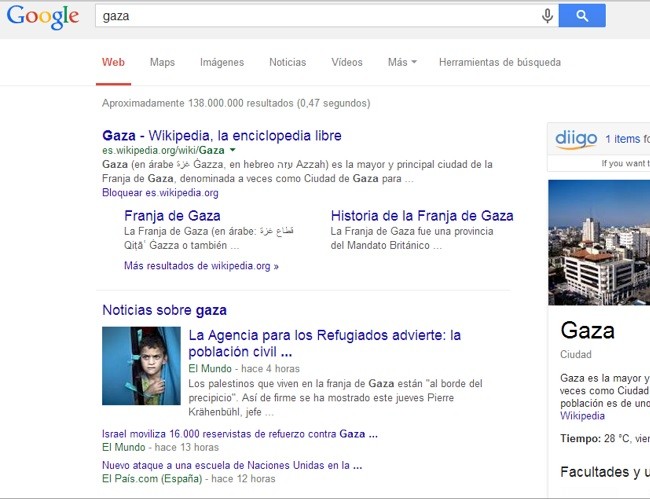The image size is (650, 499).
Task: Click Más resultados de wikipedia.org
Action: click(x=201, y=266)
